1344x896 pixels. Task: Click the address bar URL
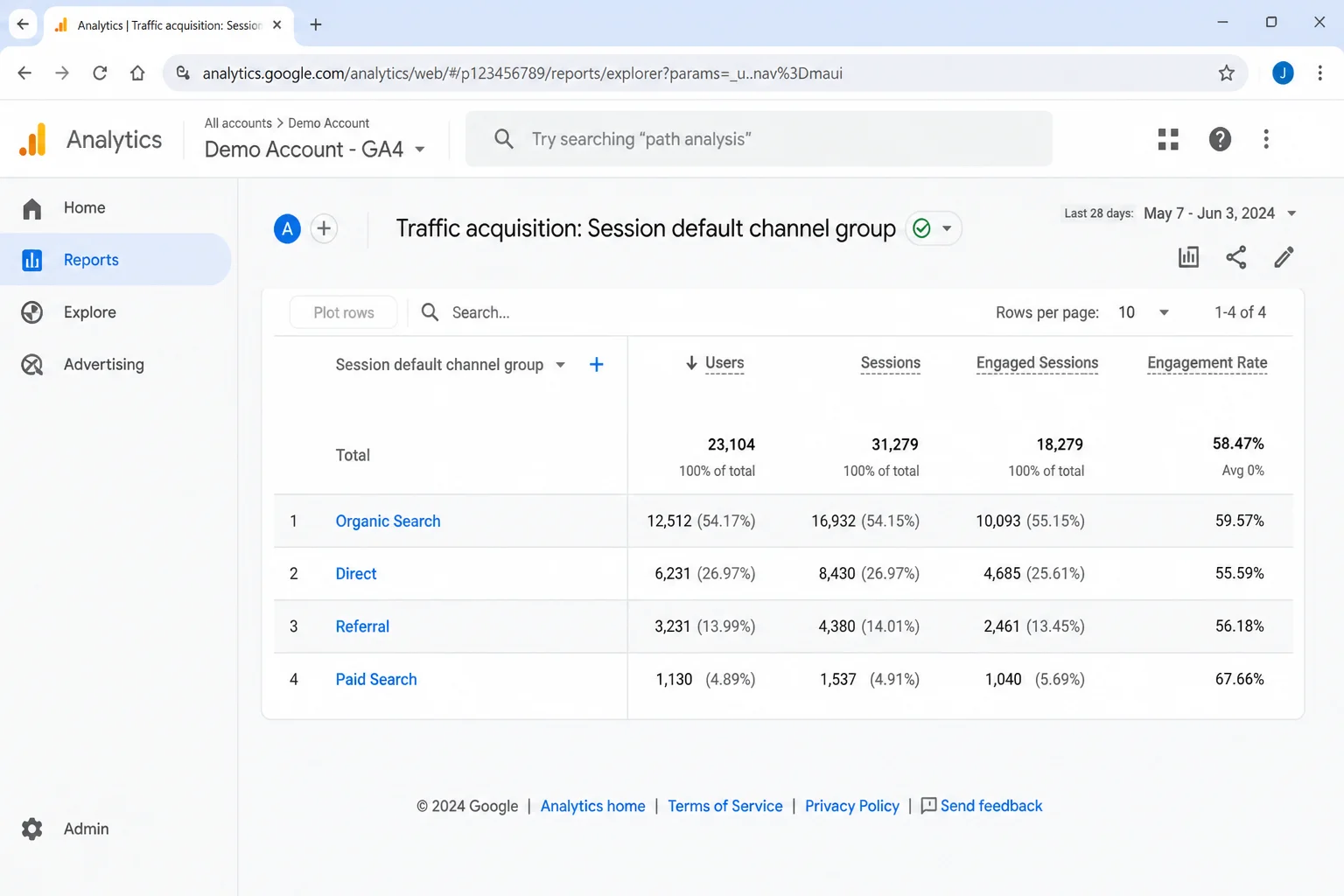522,73
